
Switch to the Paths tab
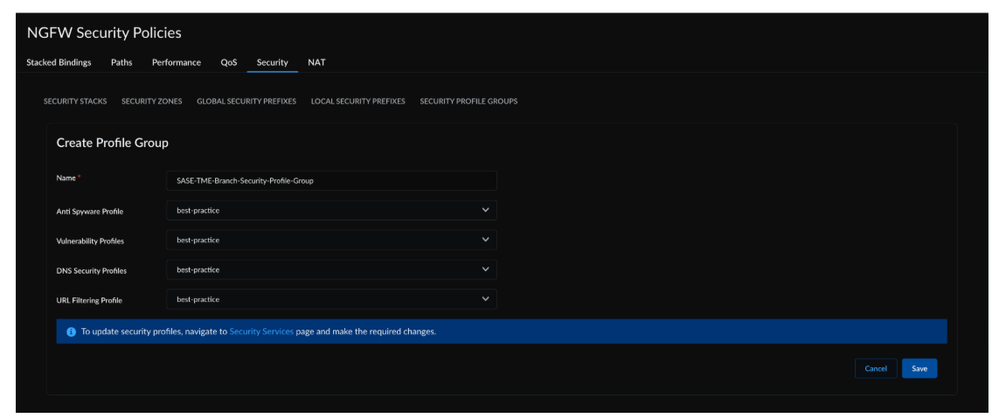pyautogui.click(x=122, y=62)
